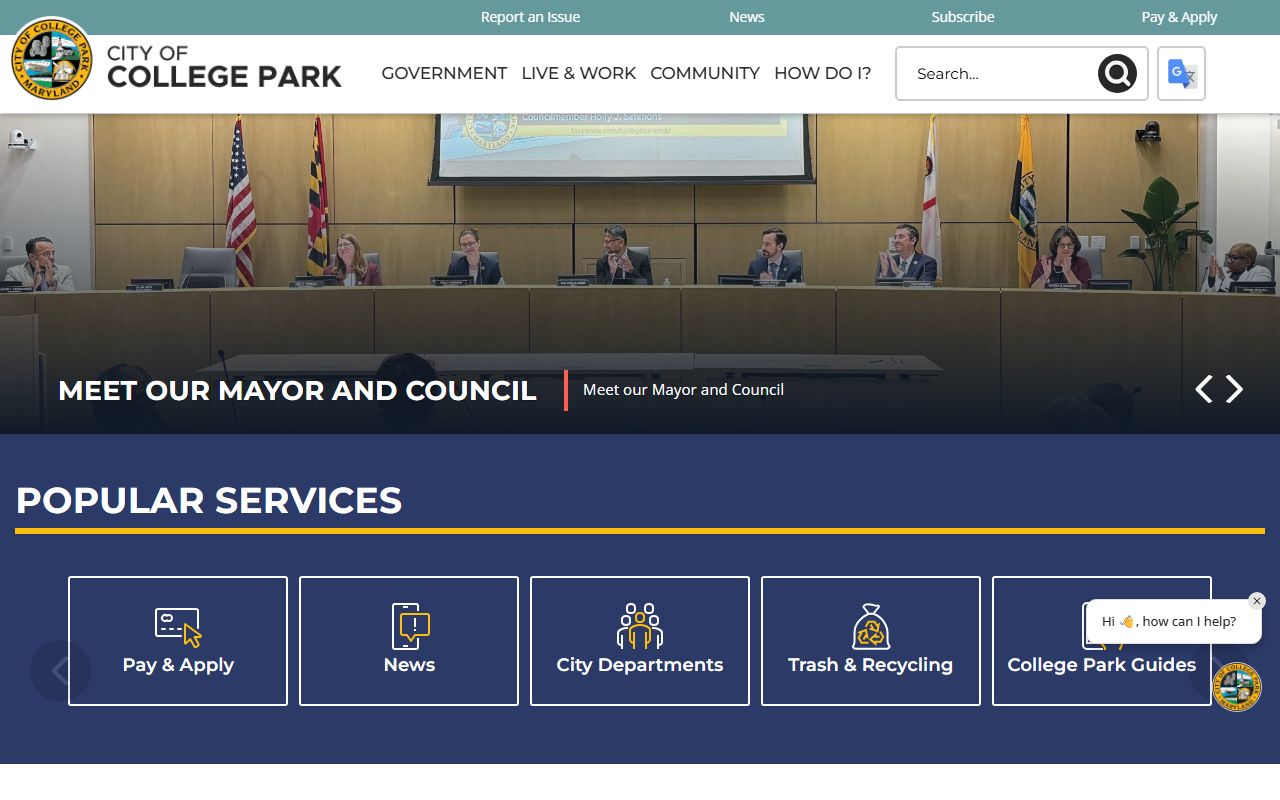Viewport: 1280px width, 800px height.
Task: Open the Pay & Apply service label
Action: (178, 665)
